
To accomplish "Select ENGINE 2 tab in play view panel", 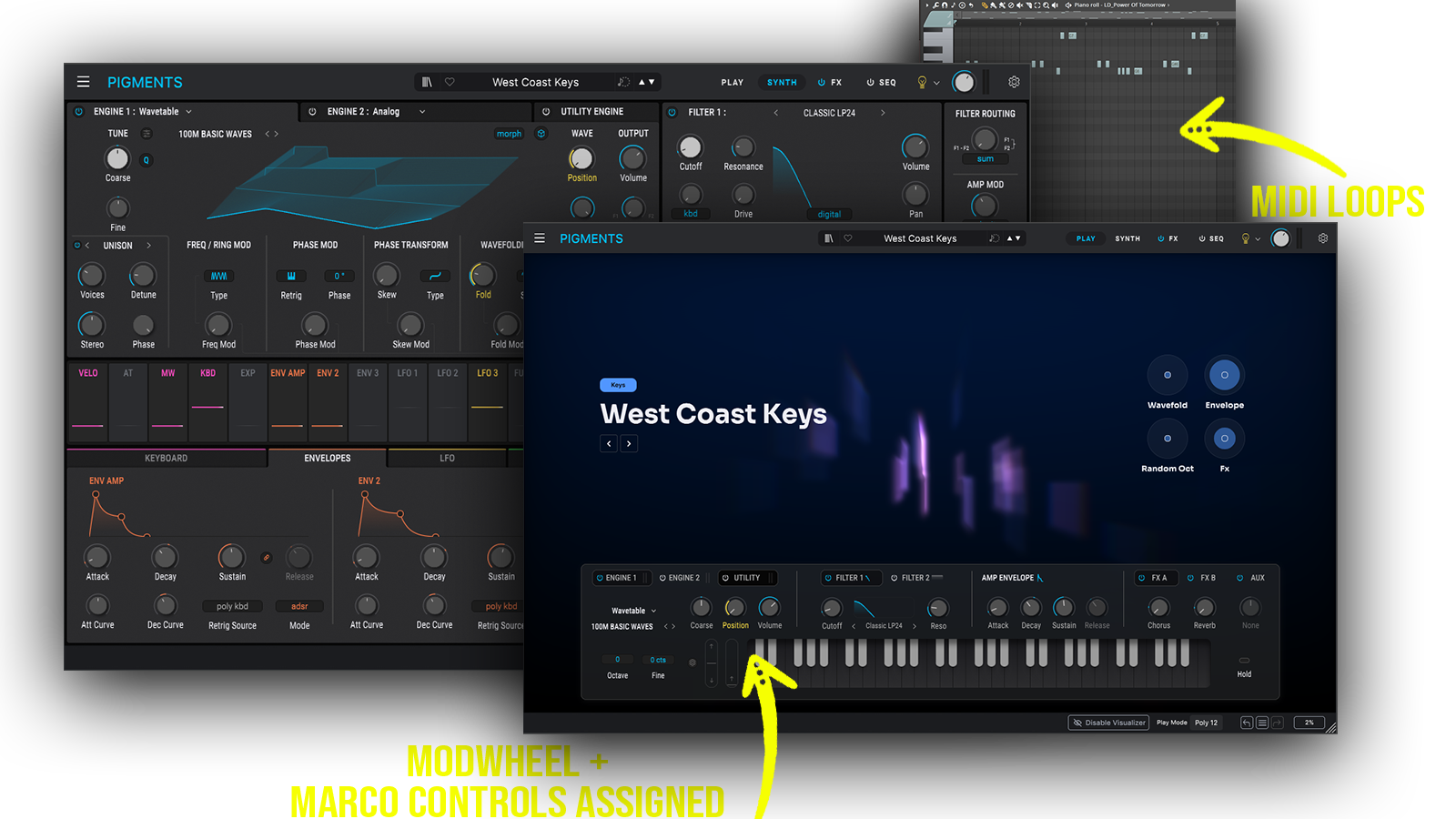I will pos(679,578).
